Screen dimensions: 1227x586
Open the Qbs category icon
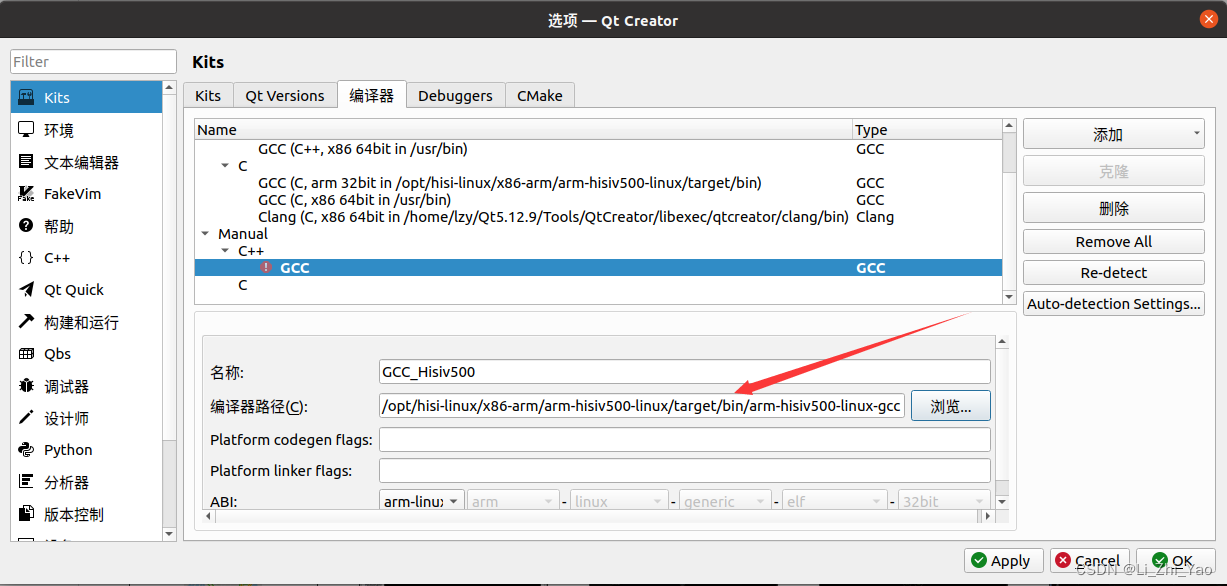click(x=27, y=353)
